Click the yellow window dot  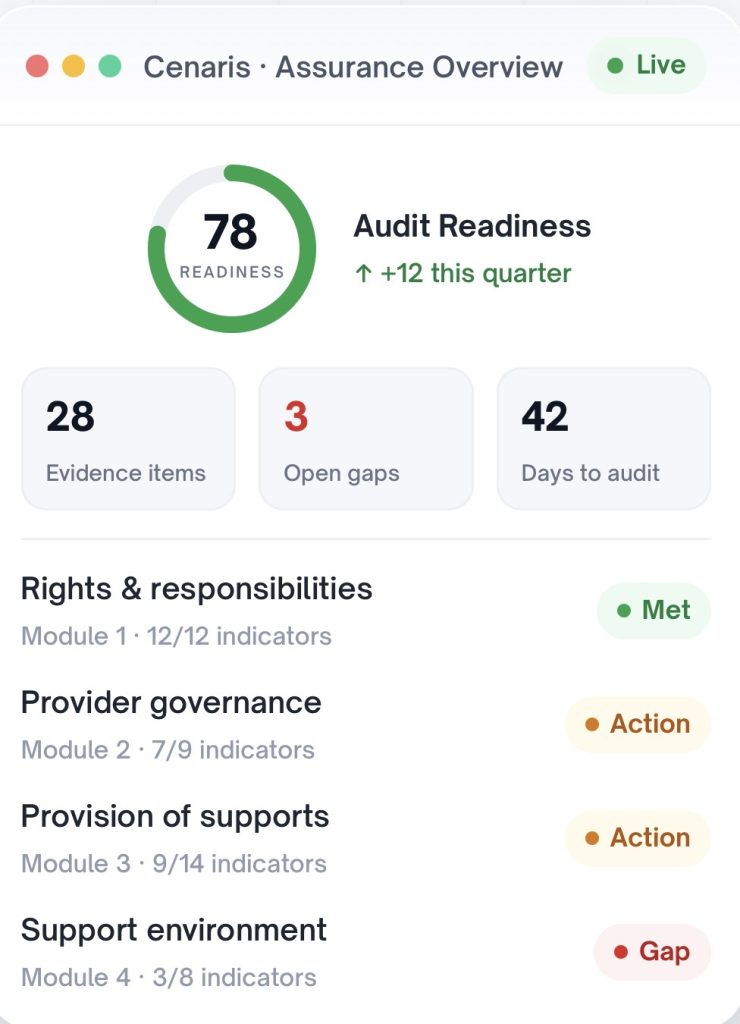tap(73, 66)
